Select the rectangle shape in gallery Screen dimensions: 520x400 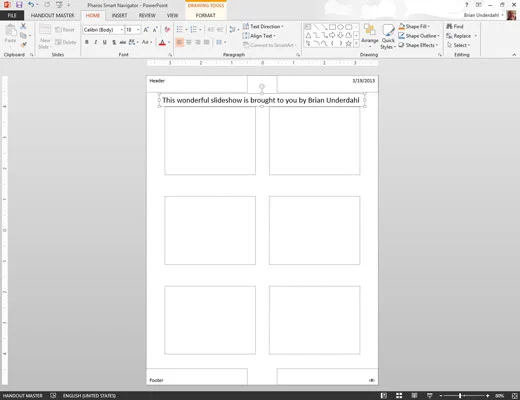tap(332, 27)
